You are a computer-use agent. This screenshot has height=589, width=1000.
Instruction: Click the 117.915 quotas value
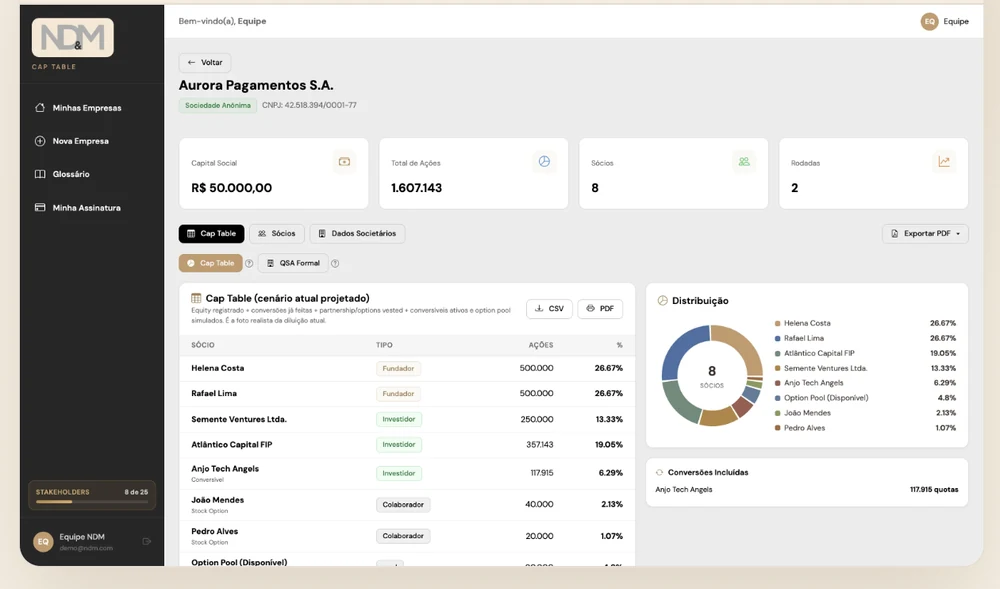[934, 490]
